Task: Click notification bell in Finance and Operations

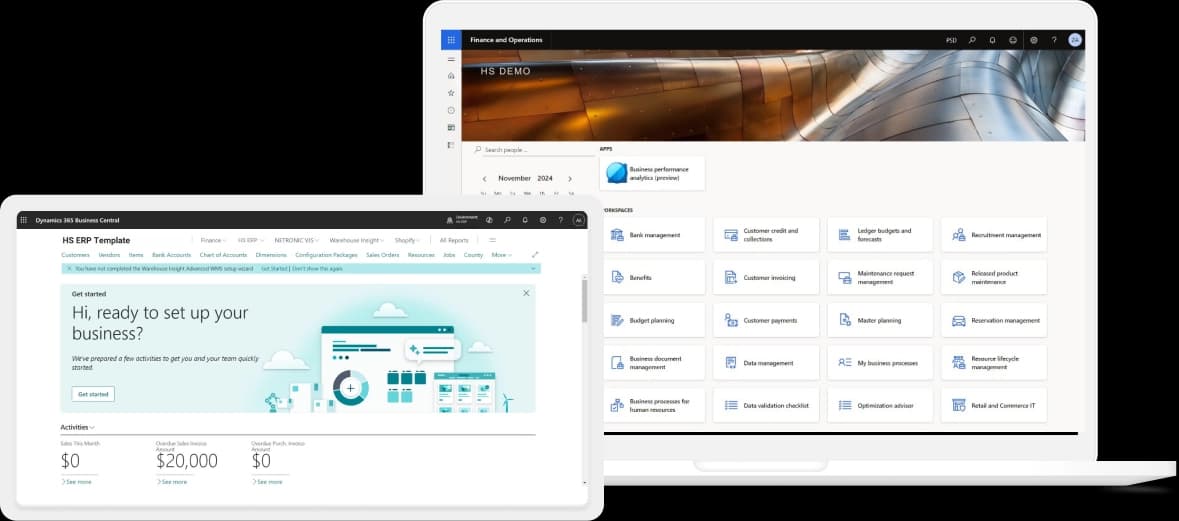Action: point(992,40)
